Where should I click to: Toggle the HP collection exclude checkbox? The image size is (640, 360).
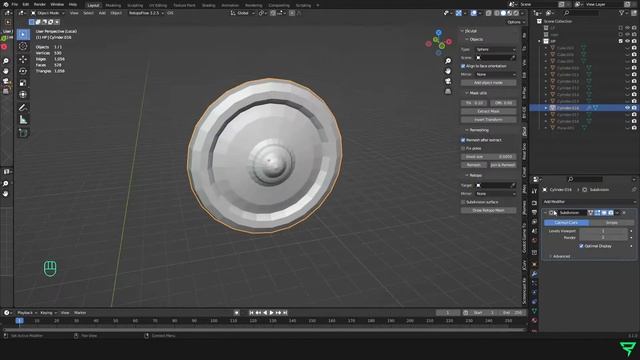point(621,41)
